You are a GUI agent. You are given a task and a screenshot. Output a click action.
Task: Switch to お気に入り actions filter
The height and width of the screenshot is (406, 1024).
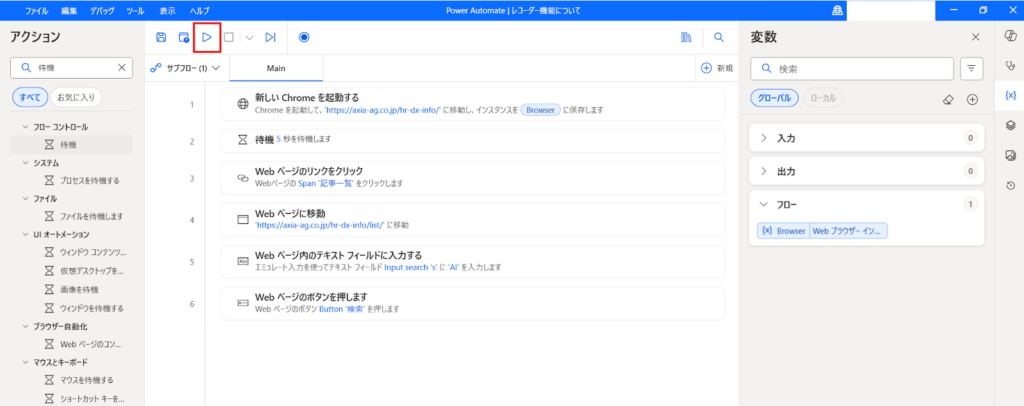[x=76, y=97]
